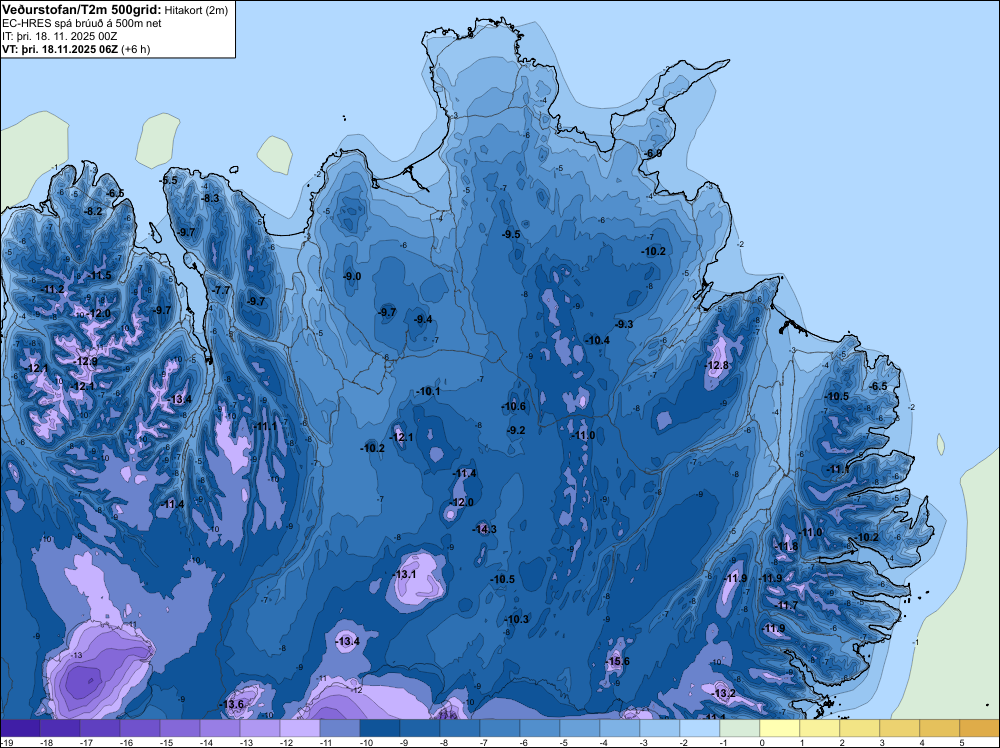1000x748 pixels.
Task: Click the -9.0 temperature value
Action: (x=351, y=276)
